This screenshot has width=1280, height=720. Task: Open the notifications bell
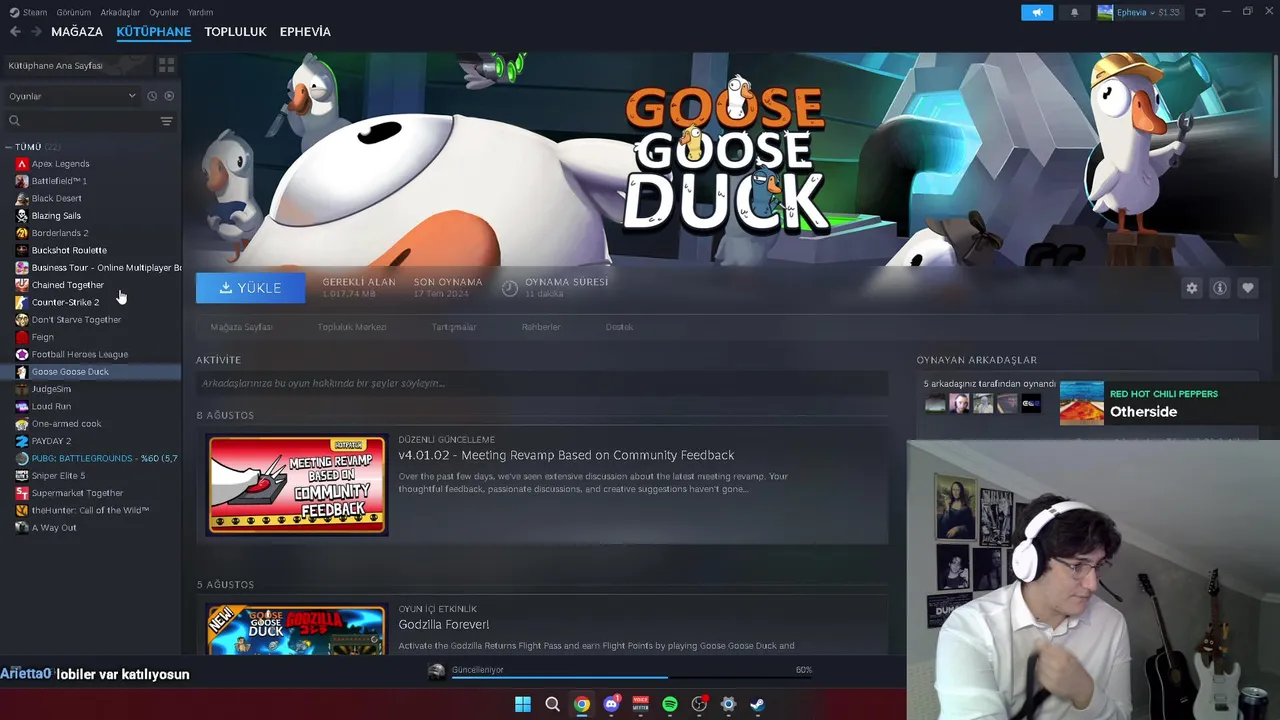pos(1075,12)
